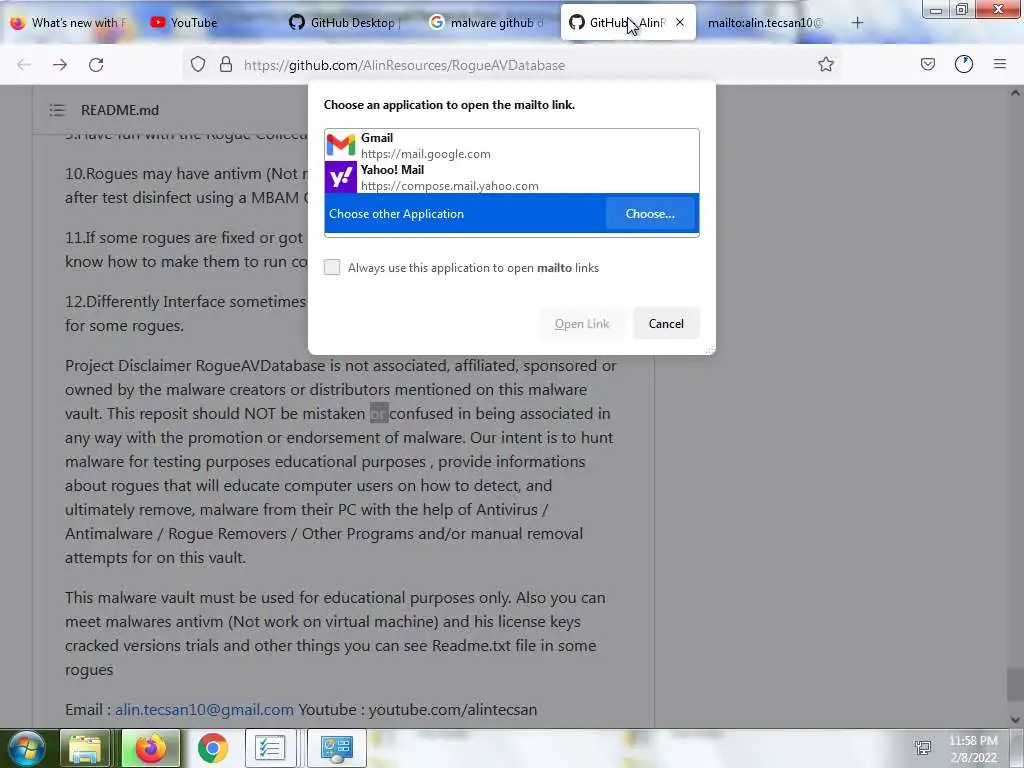The image size is (1024, 768).
Task: Switch to the mailto:alin.tecsan10 tab
Action: pyautogui.click(x=765, y=22)
